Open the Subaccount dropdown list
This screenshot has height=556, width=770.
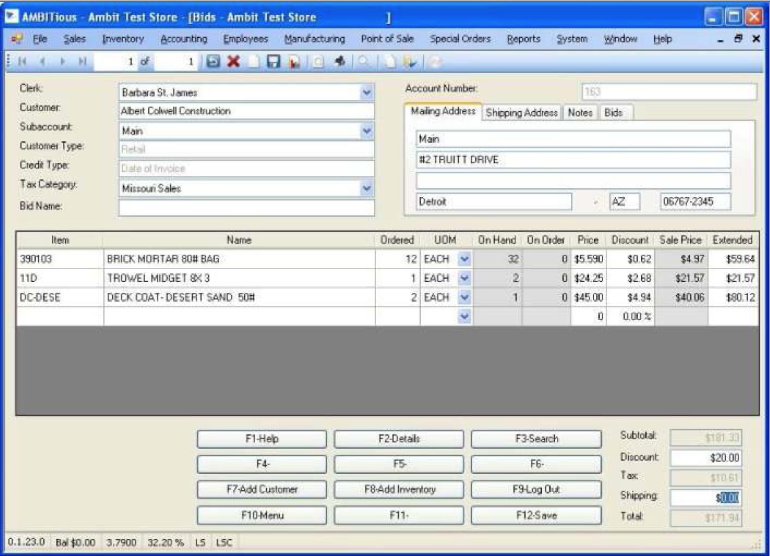365,131
